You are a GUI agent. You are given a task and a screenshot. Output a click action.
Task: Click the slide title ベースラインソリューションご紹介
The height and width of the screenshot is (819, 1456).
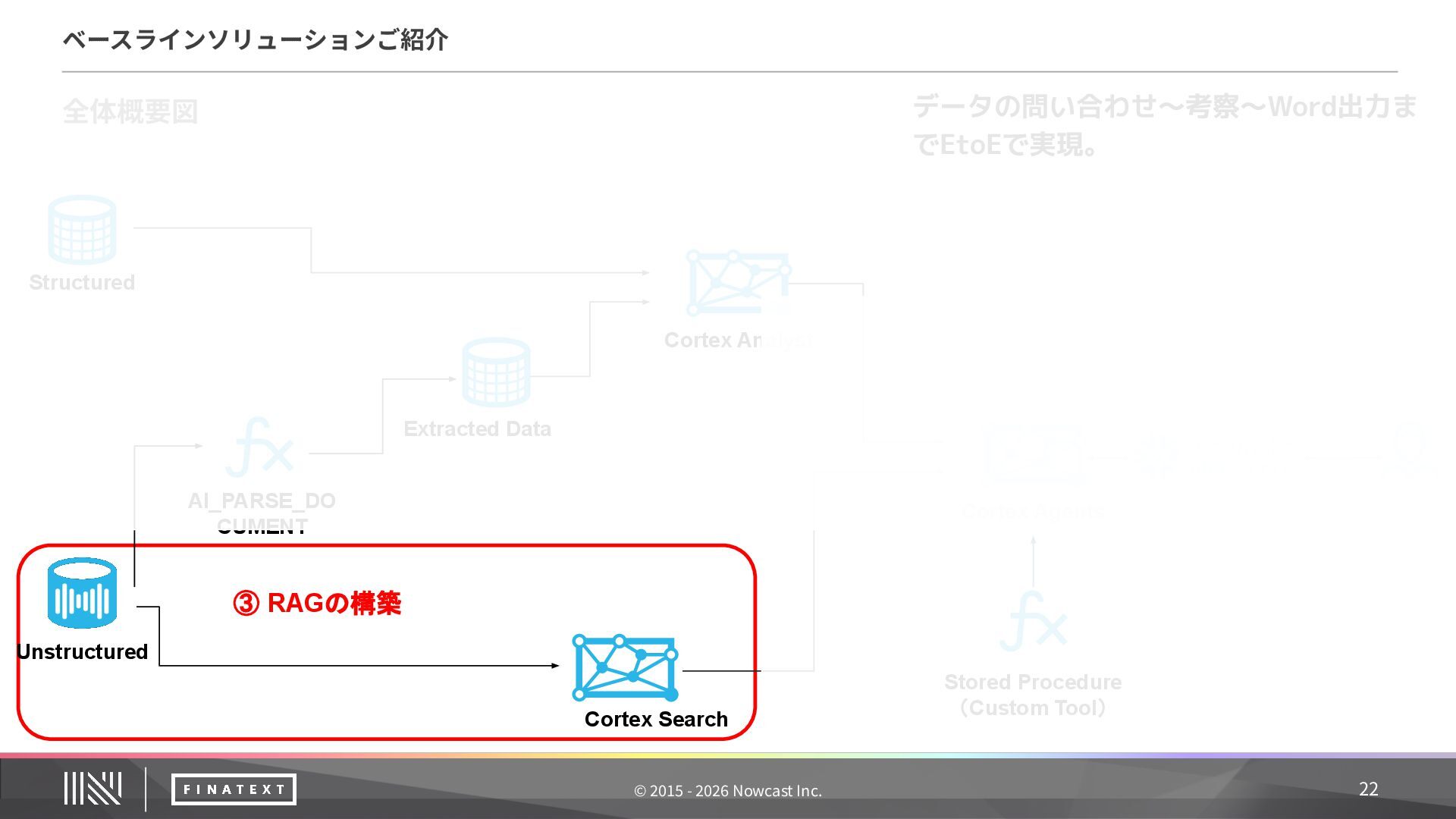(255, 39)
